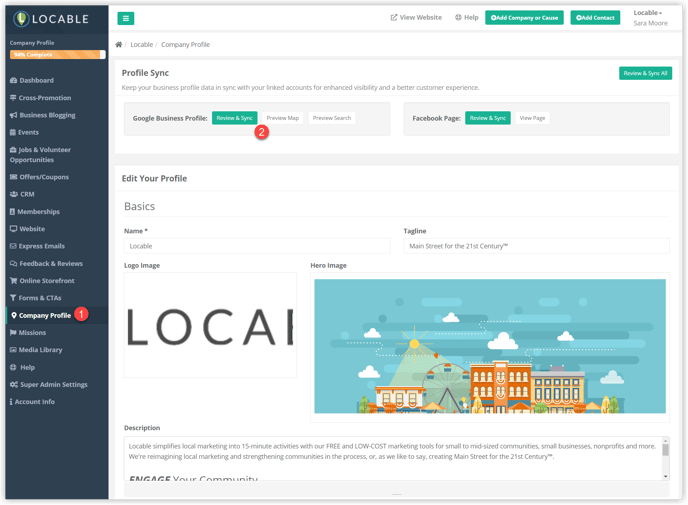Click the Express Emails envelope icon

click(13, 246)
